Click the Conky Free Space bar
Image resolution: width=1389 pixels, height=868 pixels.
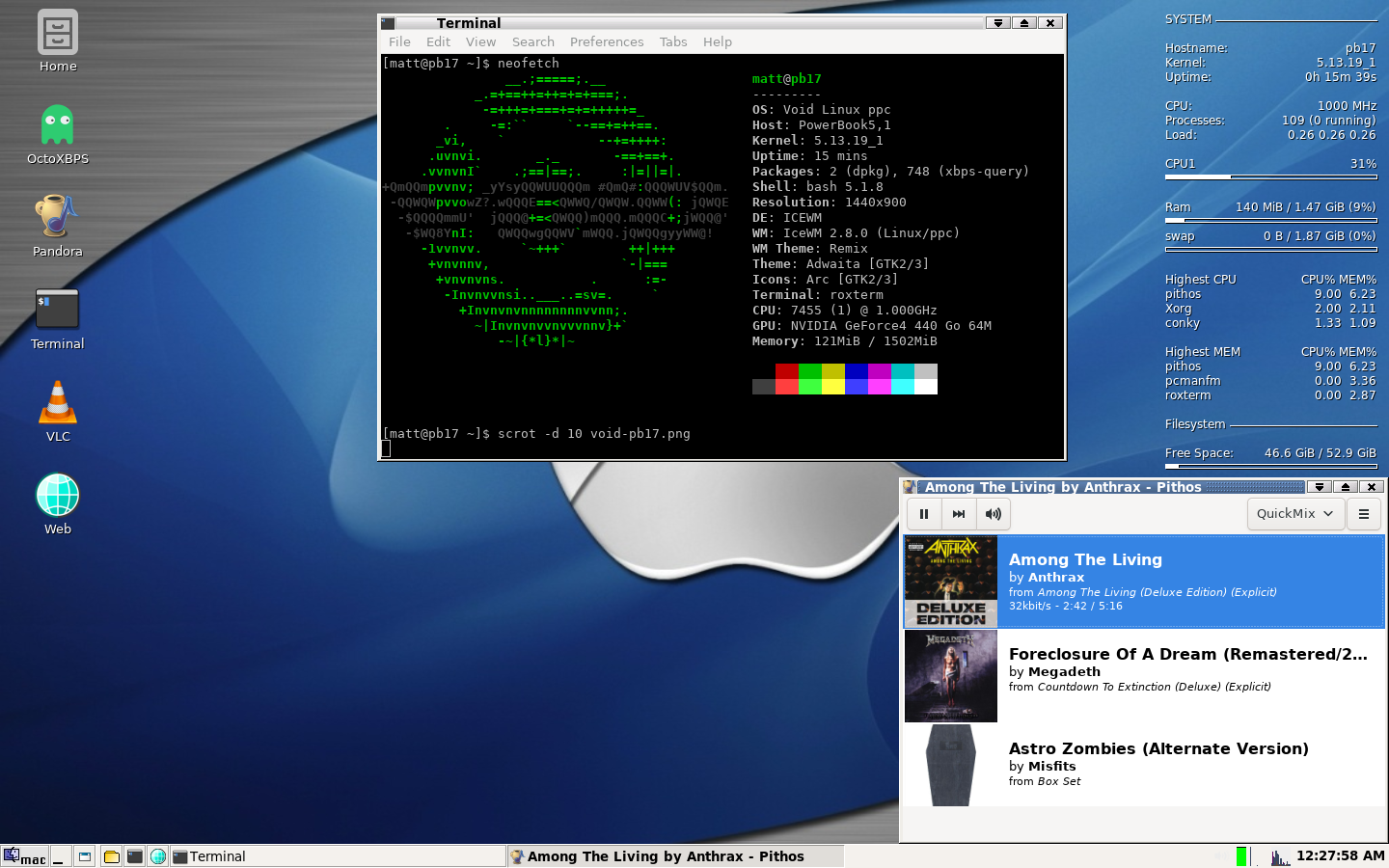coord(1271,467)
